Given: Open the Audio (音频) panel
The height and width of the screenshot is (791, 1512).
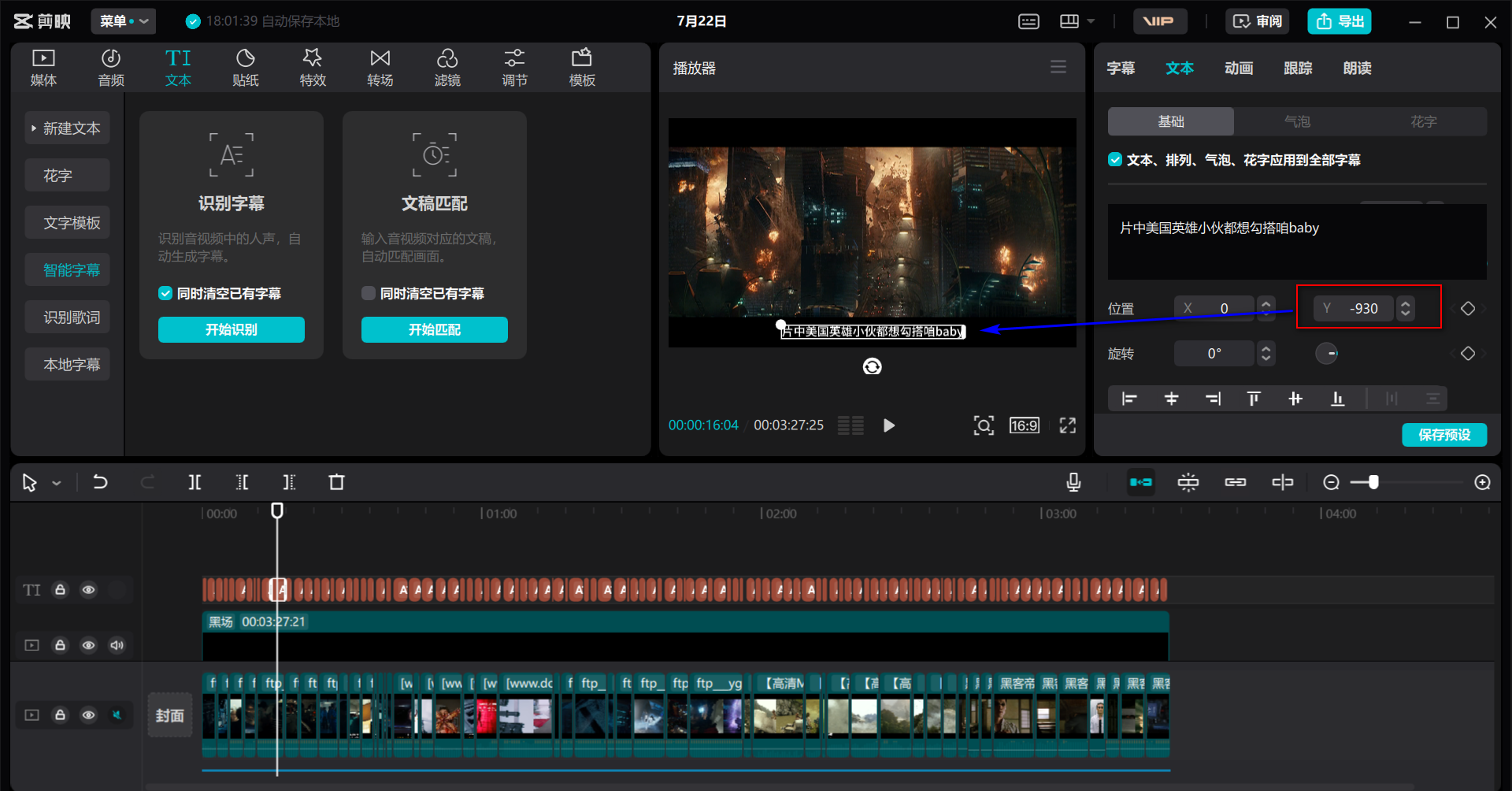Looking at the screenshot, I should coord(111,68).
